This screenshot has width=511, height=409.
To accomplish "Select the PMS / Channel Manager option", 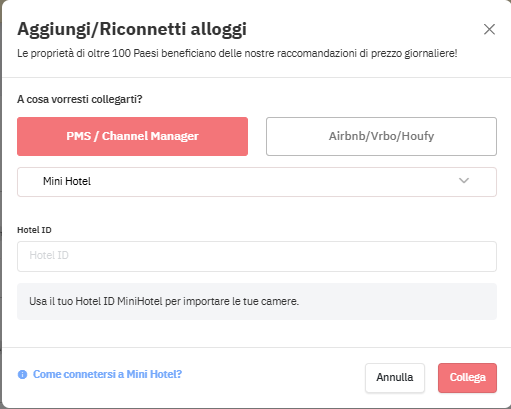I will pyautogui.click(x=132, y=136).
